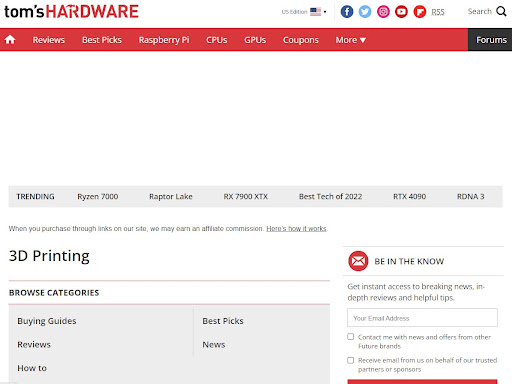This screenshot has height=384, width=512.
Task: Open the Coupons nav item
Action: click(301, 40)
